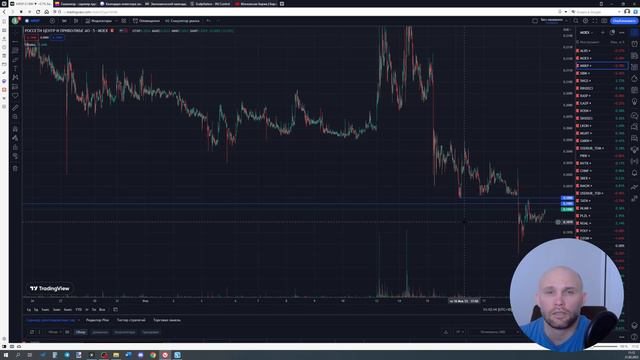640x360 pixels.
Task: Open the Windows Start menu
Action: [x=6, y=355]
